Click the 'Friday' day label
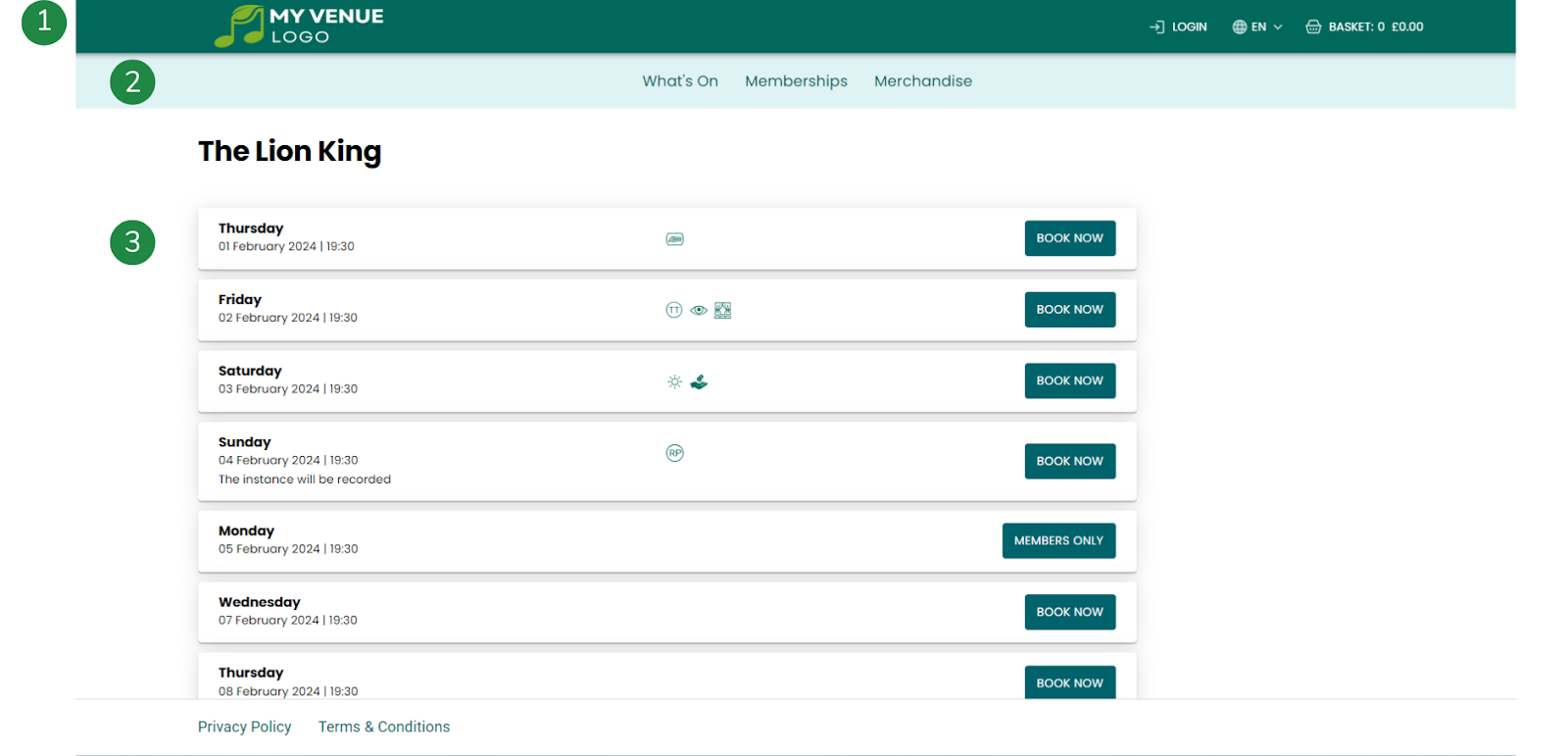Image resolution: width=1568 pixels, height=756 pixels. (240, 300)
